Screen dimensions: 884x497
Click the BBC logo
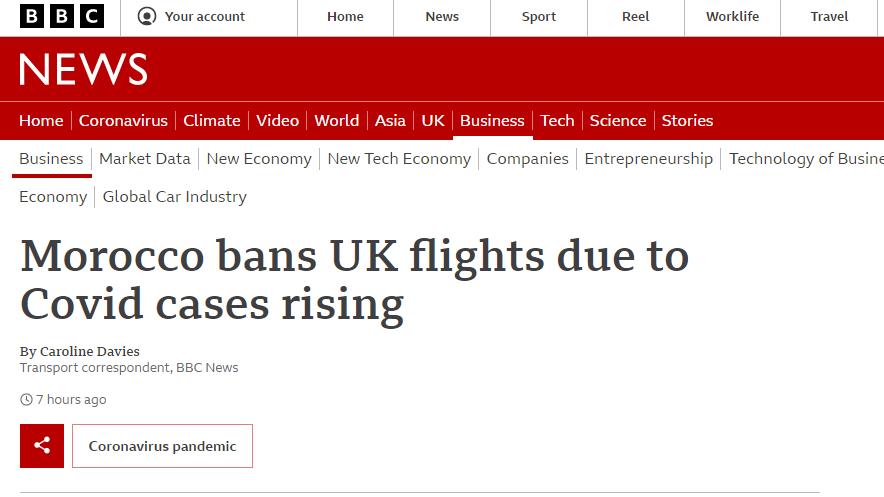point(62,16)
